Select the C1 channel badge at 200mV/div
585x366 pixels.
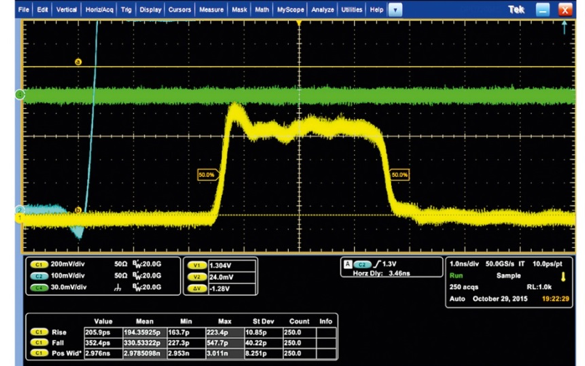click(x=39, y=265)
